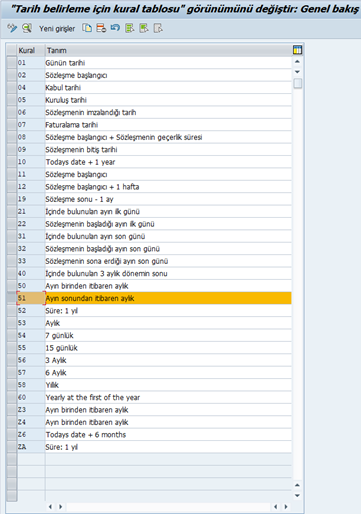
Task: Toggle the row selector for rule 12
Action: (x=12, y=187)
